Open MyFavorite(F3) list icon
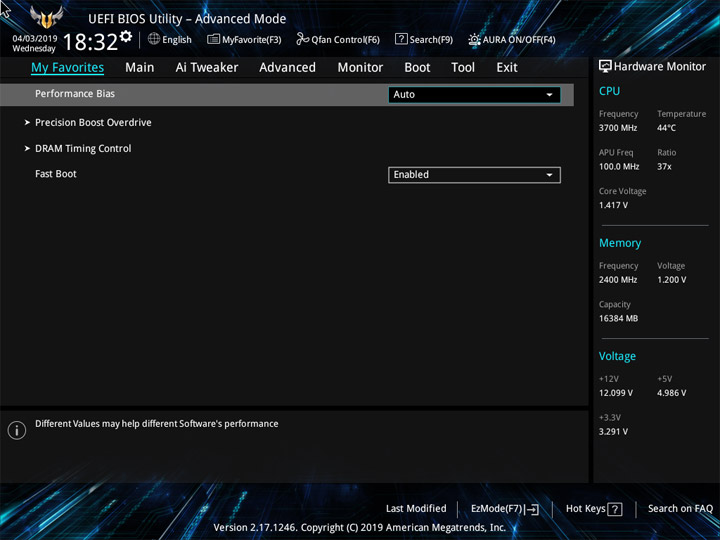Screen dimensions: 720x540 [x=213, y=39]
